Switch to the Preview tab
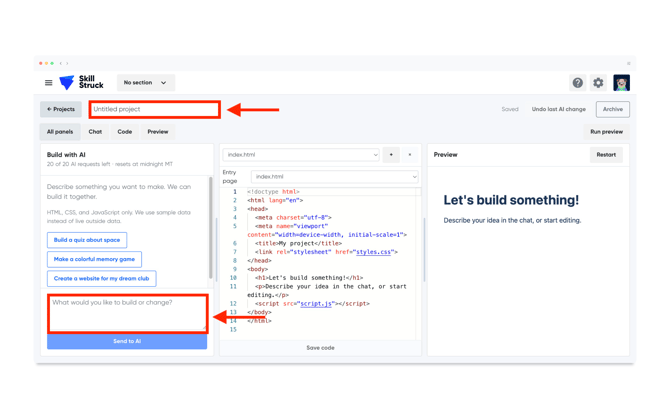This screenshot has width=670, height=418. point(158,132)
